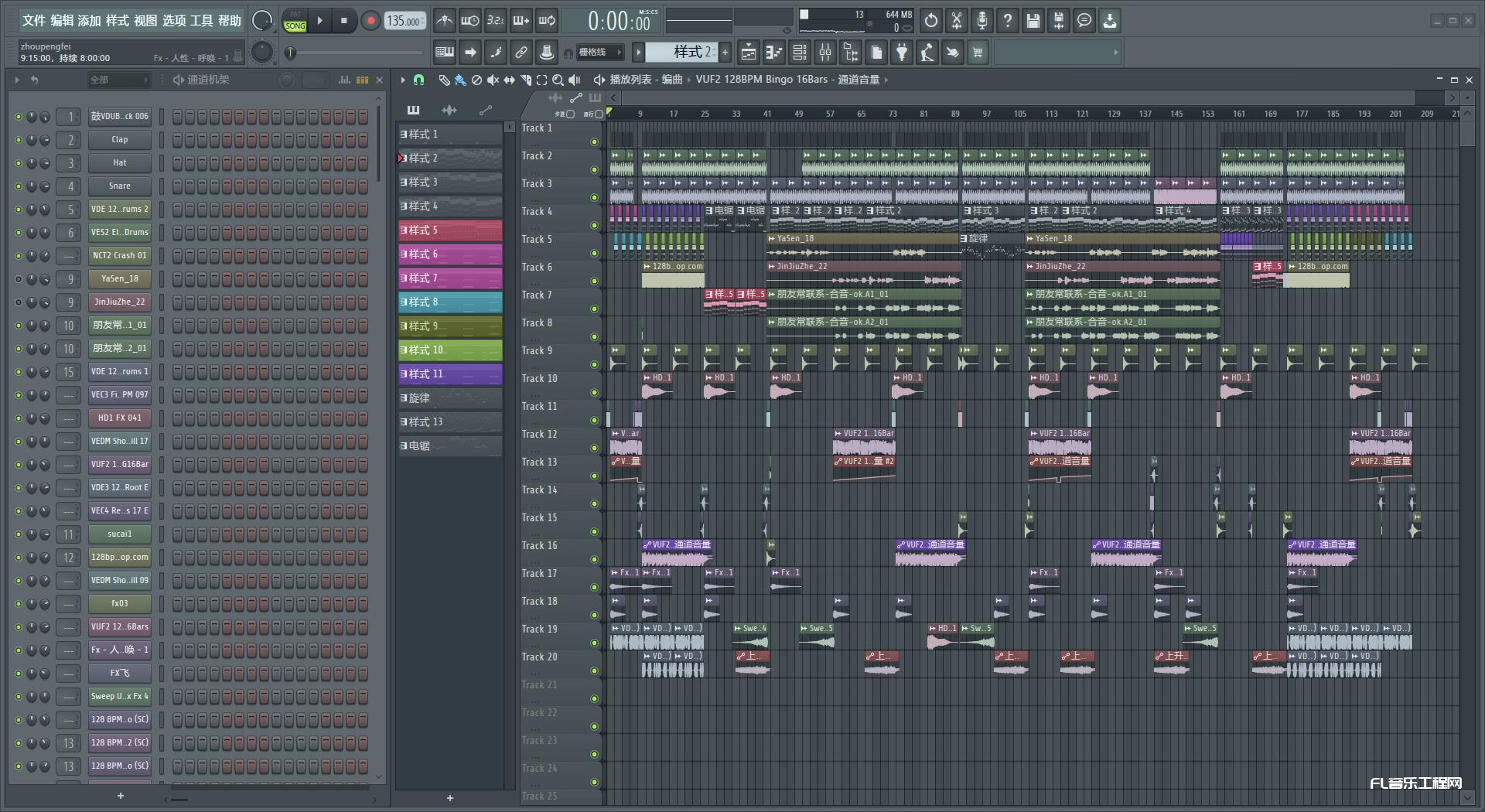Open the 鼓VDUB..ck 006 channel button
1485x812 pixels.
pyautogui.click(x=119, y=117)
